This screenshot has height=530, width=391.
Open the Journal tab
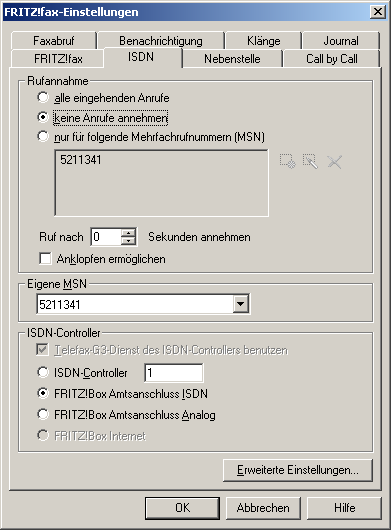click(341, 41)
